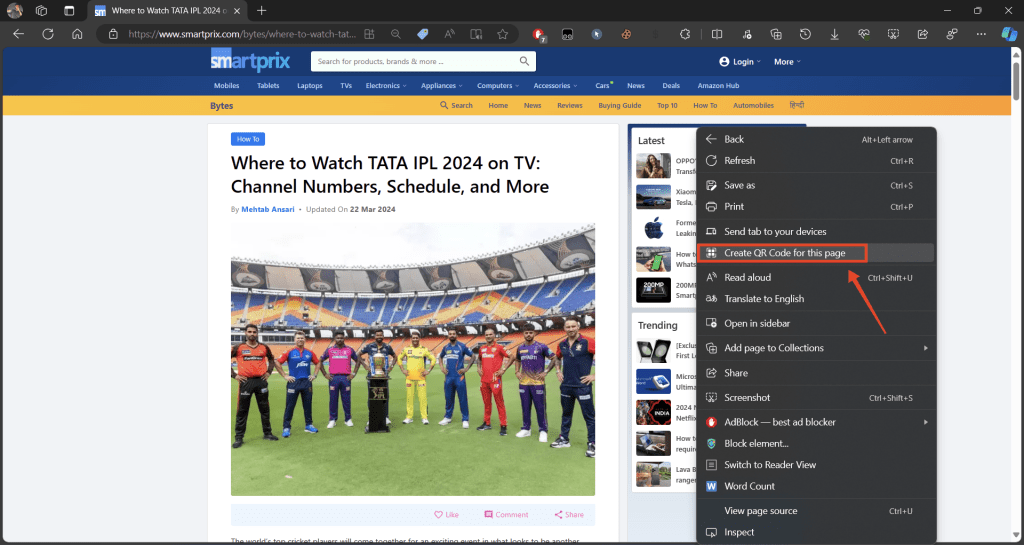Image resolution: width=1024 pixels, height=545 pixels.
Task: Click the toolbar share icon
Action: 923,34
